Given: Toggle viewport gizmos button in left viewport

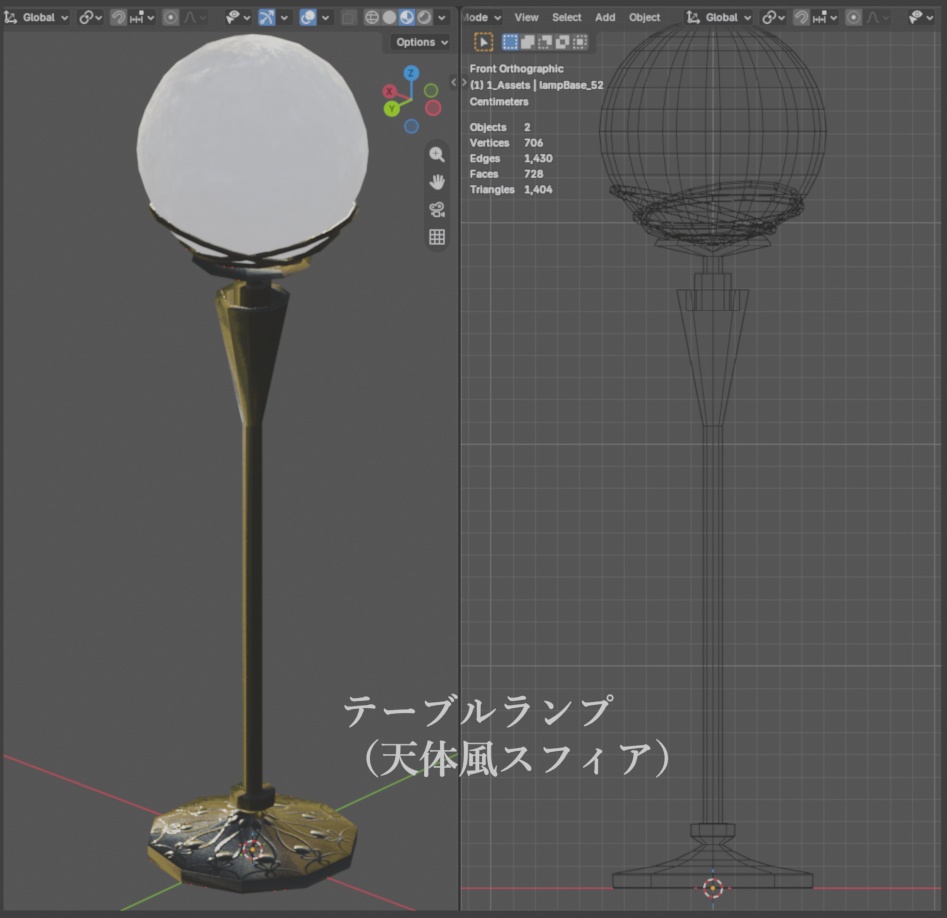Looking at the screenshot, I should [266, 18].
